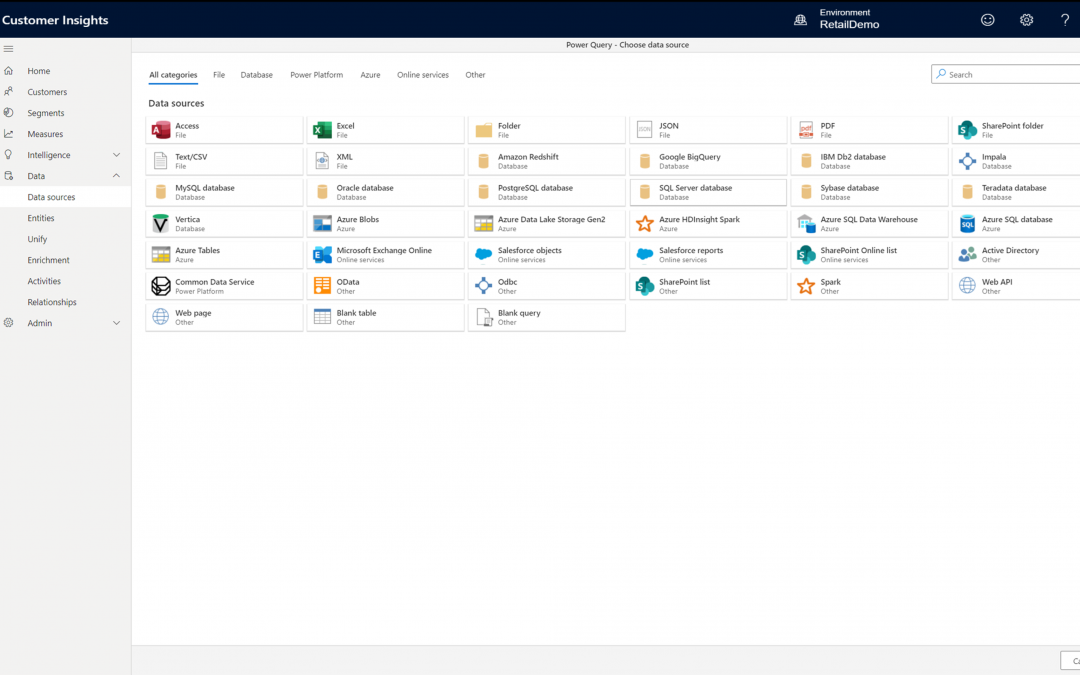Click the Help question mark icon
The width and height of the screenshot is (1080, 675).
pos(1064,19)
